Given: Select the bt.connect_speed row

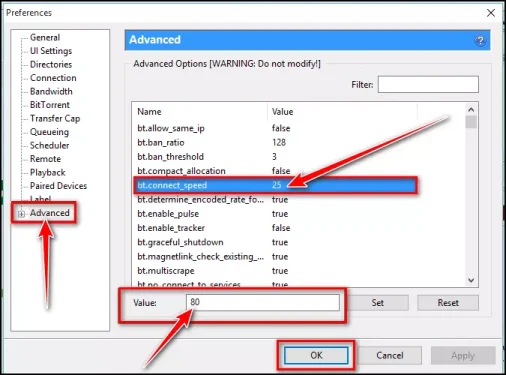Looking at the screenshot, I should [x=275, y=185].
